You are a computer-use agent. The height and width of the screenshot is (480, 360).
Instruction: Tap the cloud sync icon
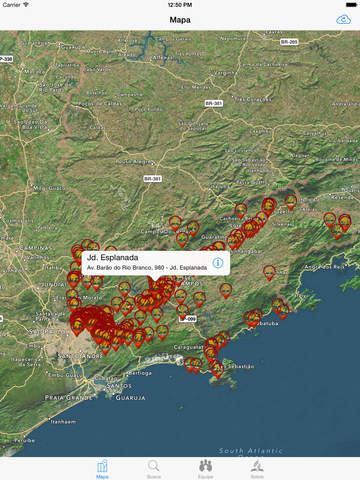click(343, 20)
